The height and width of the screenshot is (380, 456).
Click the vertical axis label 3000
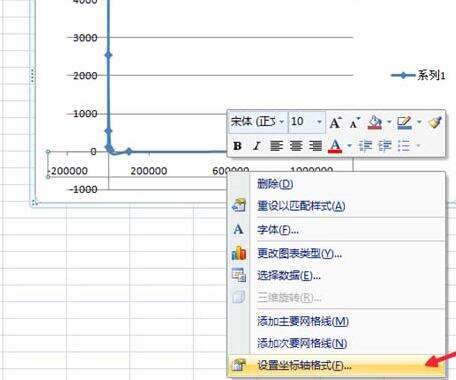tap(85, 38)
